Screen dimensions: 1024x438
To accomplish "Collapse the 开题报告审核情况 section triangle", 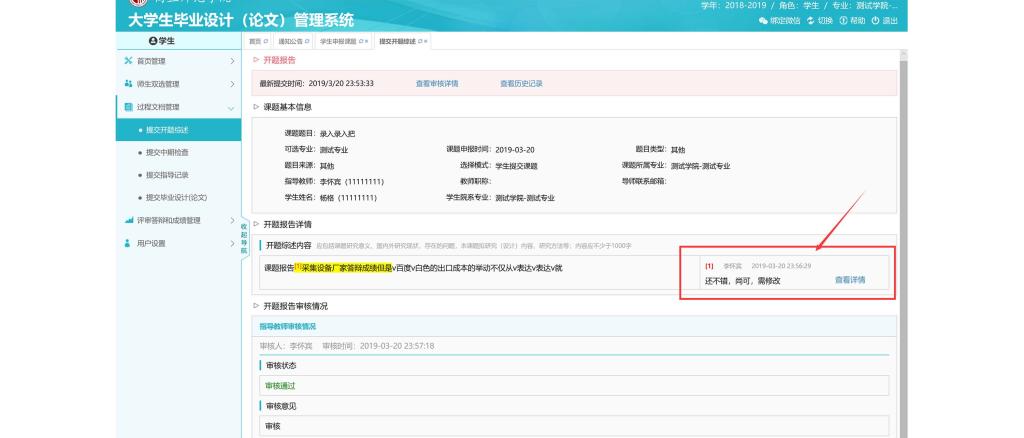I will click(x=256, y=306).
